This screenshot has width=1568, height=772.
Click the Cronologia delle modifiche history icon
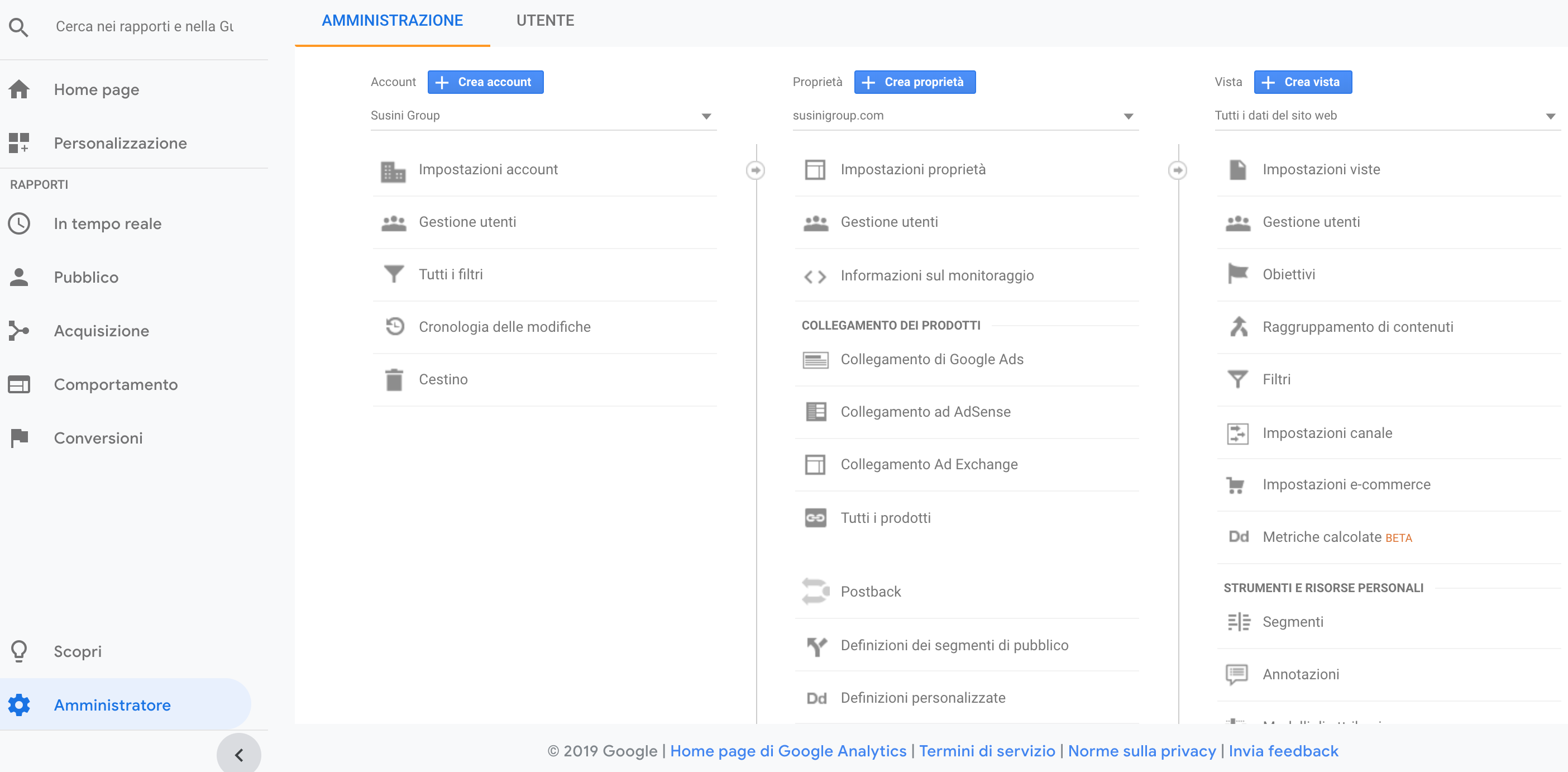[x=395, y=326]
